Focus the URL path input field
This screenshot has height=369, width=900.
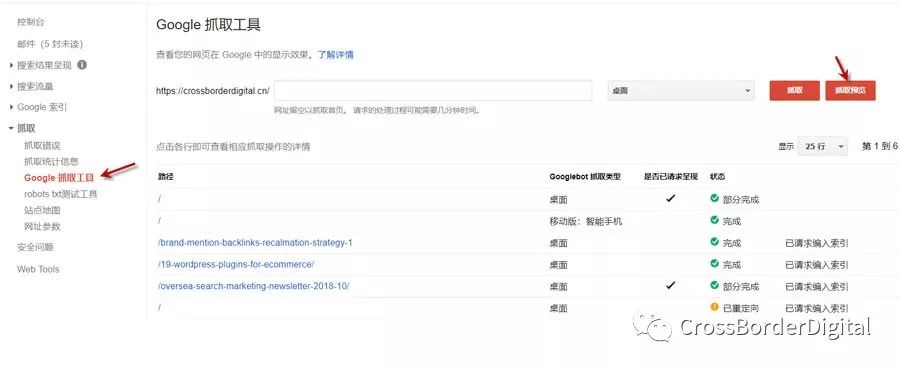433,91
